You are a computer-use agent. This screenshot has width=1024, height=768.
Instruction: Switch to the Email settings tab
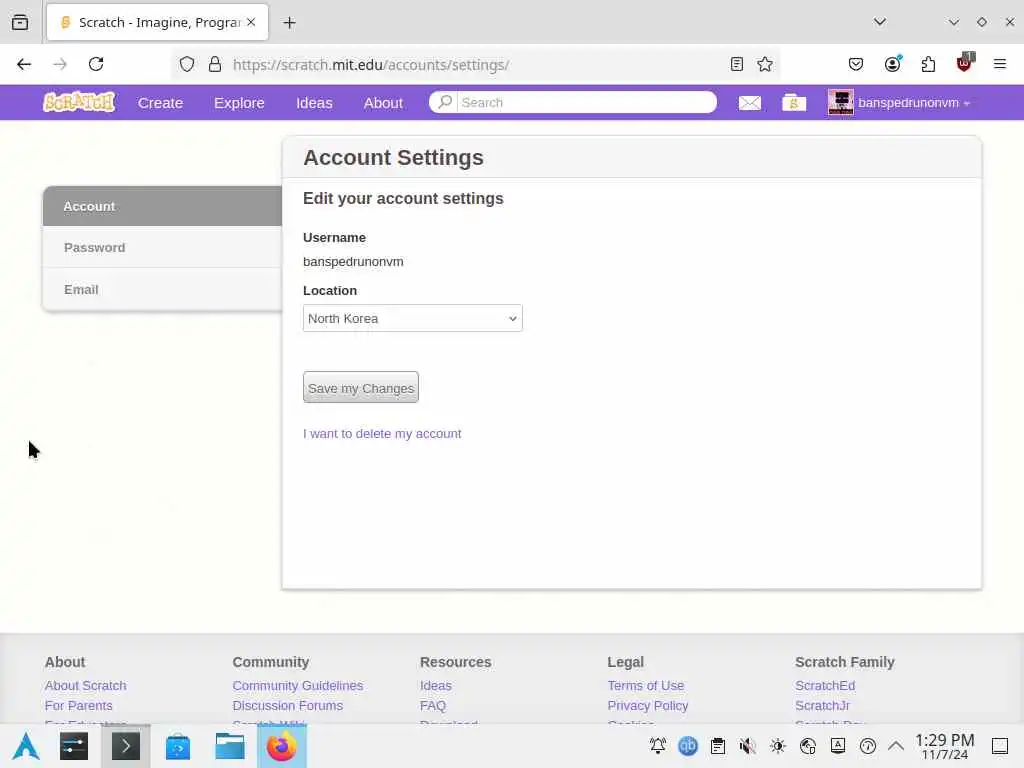pyautogui.click(x=163, y=289)
